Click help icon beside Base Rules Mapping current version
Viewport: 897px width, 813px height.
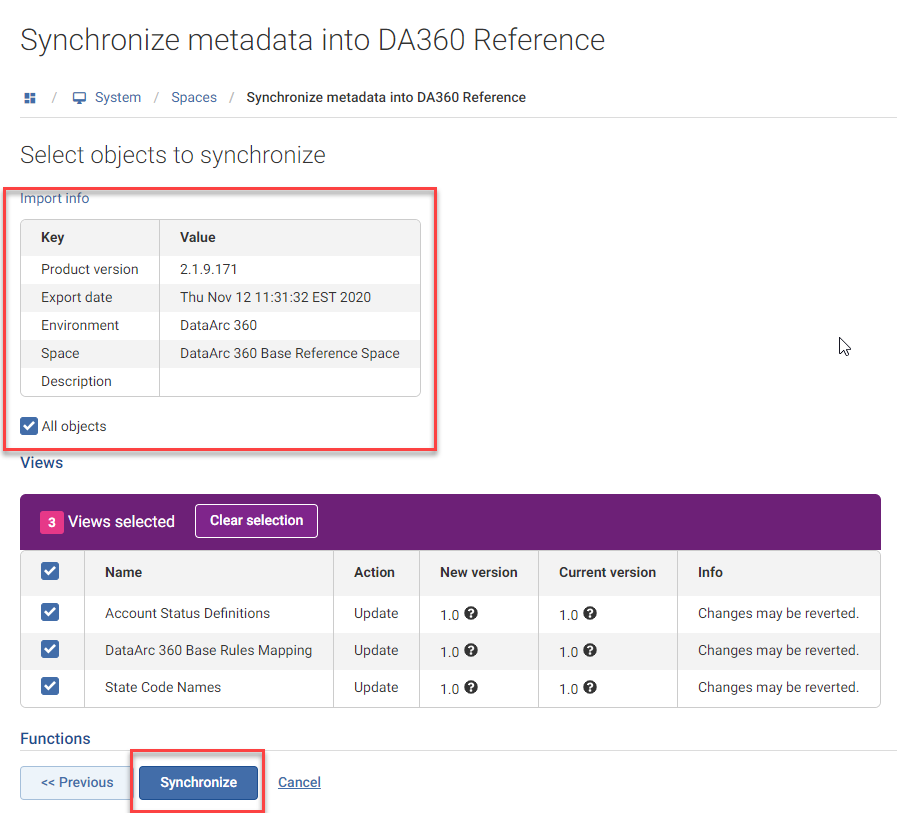coord(590,650)
